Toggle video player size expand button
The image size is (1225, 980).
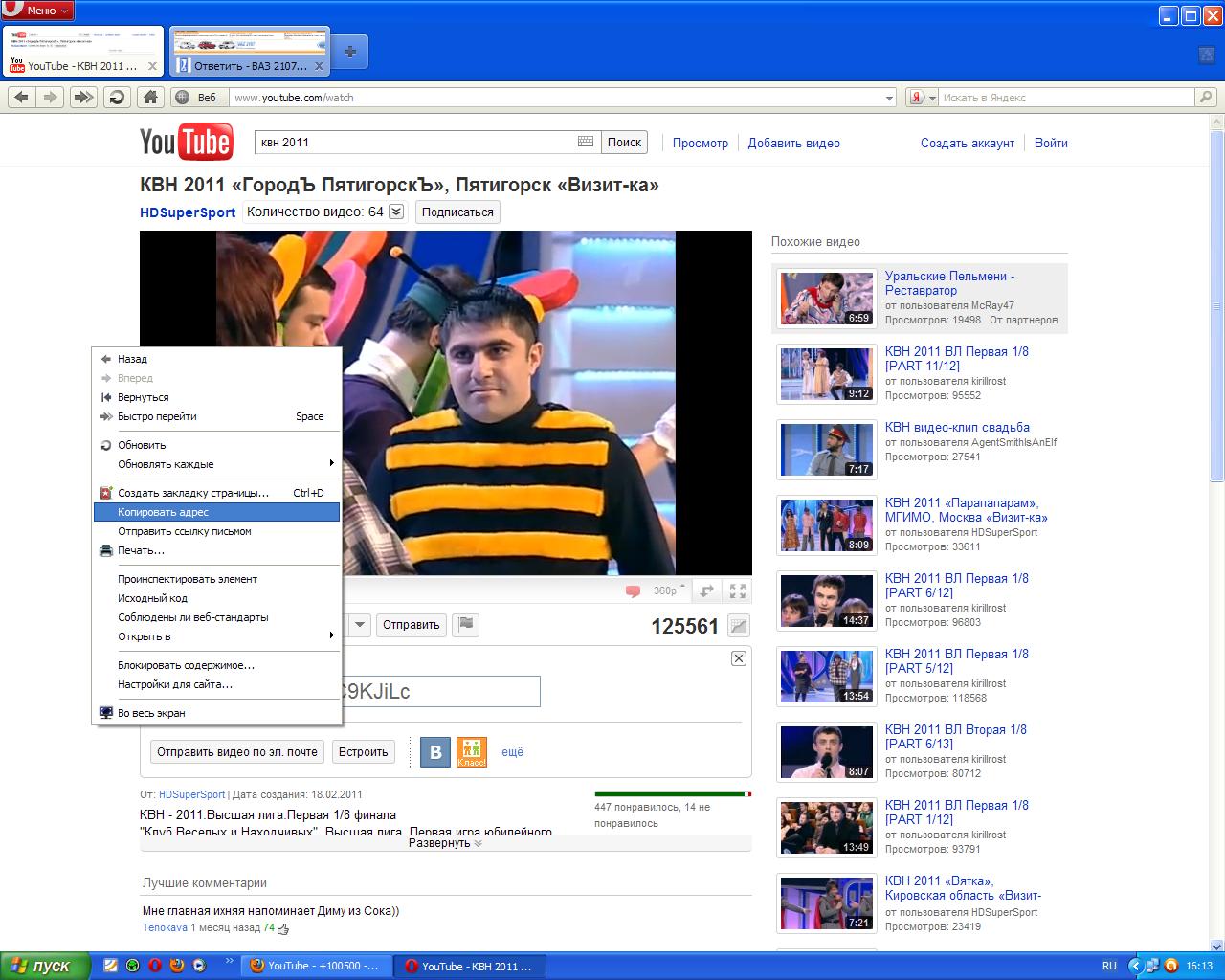click(707, 591)
